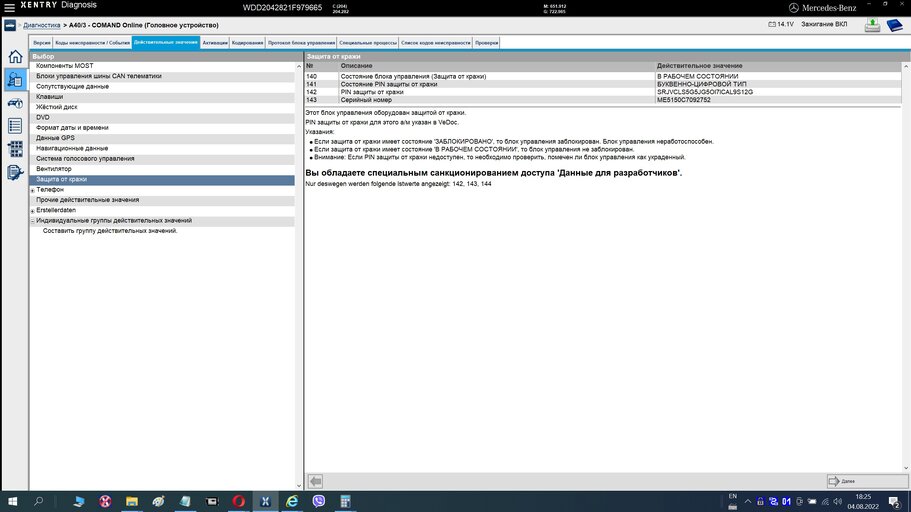Open the Специальные процессы tab
Viewport: 911px width, 512px height.
click(x=368, y=42)
